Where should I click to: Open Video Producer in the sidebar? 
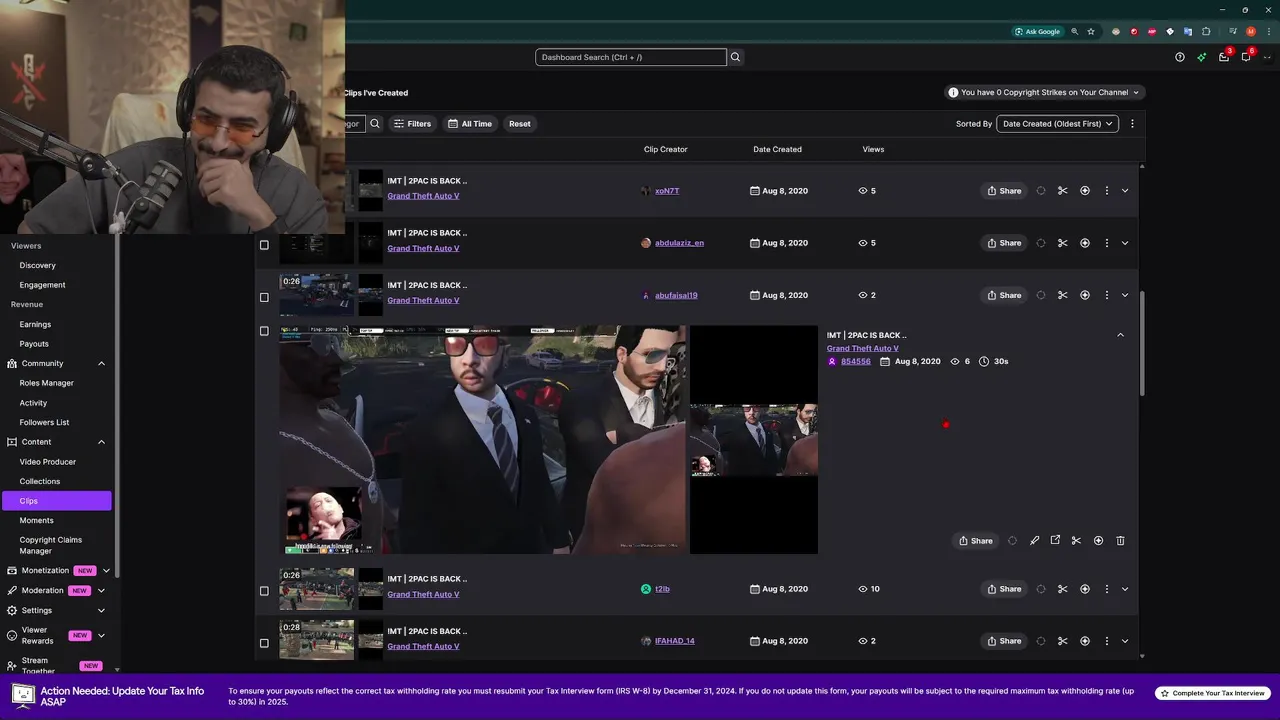point(48,462)
